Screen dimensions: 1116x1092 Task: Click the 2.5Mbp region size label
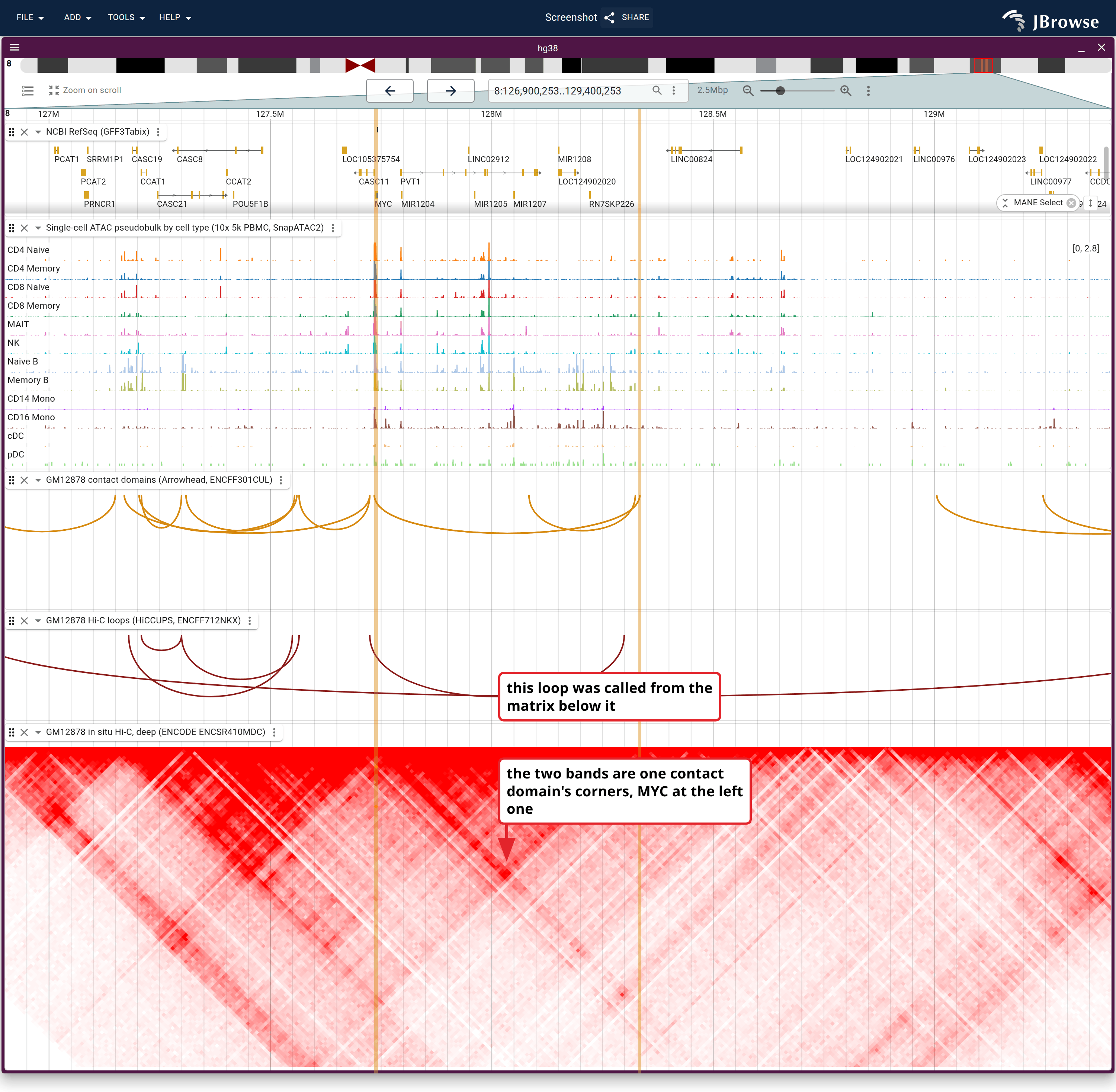[x=712, y=90]
